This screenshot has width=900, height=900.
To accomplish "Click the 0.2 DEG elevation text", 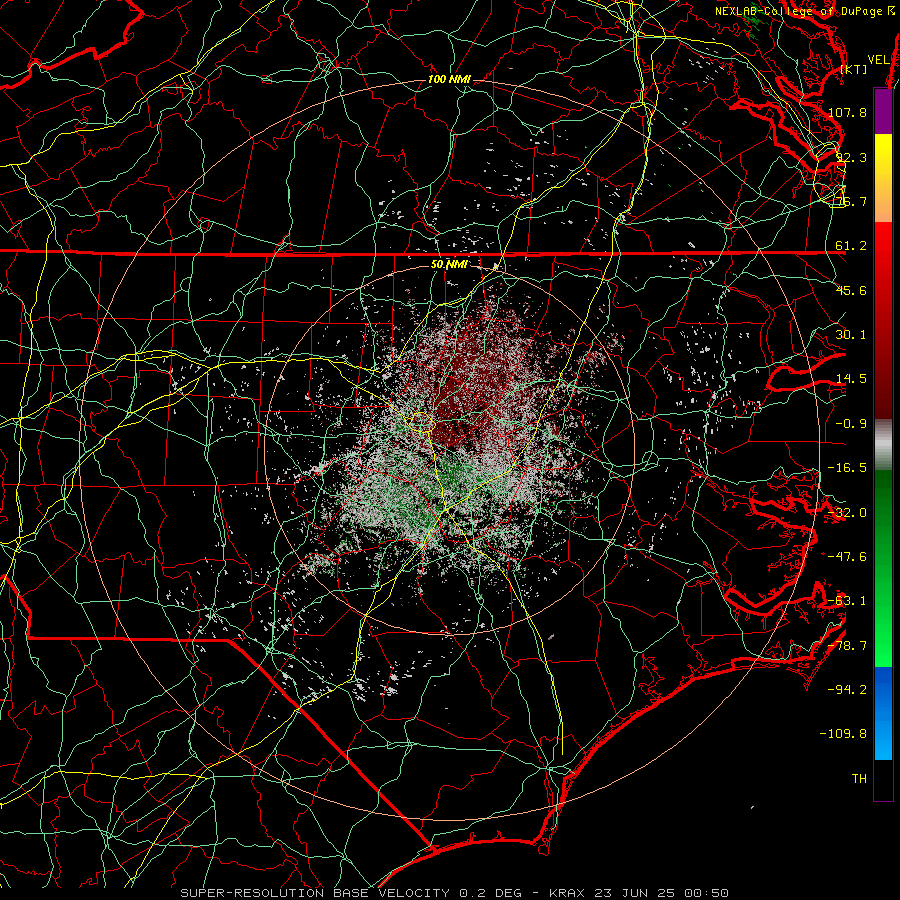I will tap(490, 893).
